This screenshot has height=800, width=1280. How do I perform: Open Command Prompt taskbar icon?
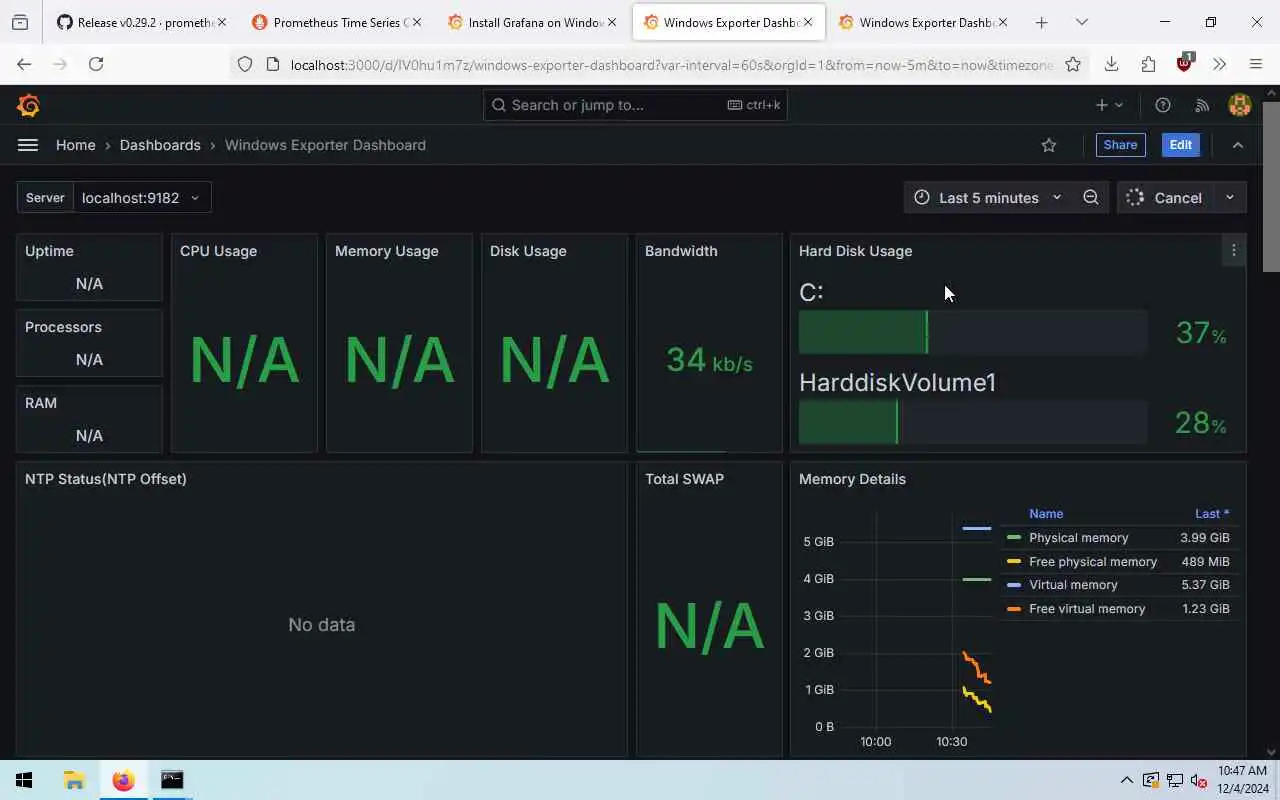click(x=172, y=780)
